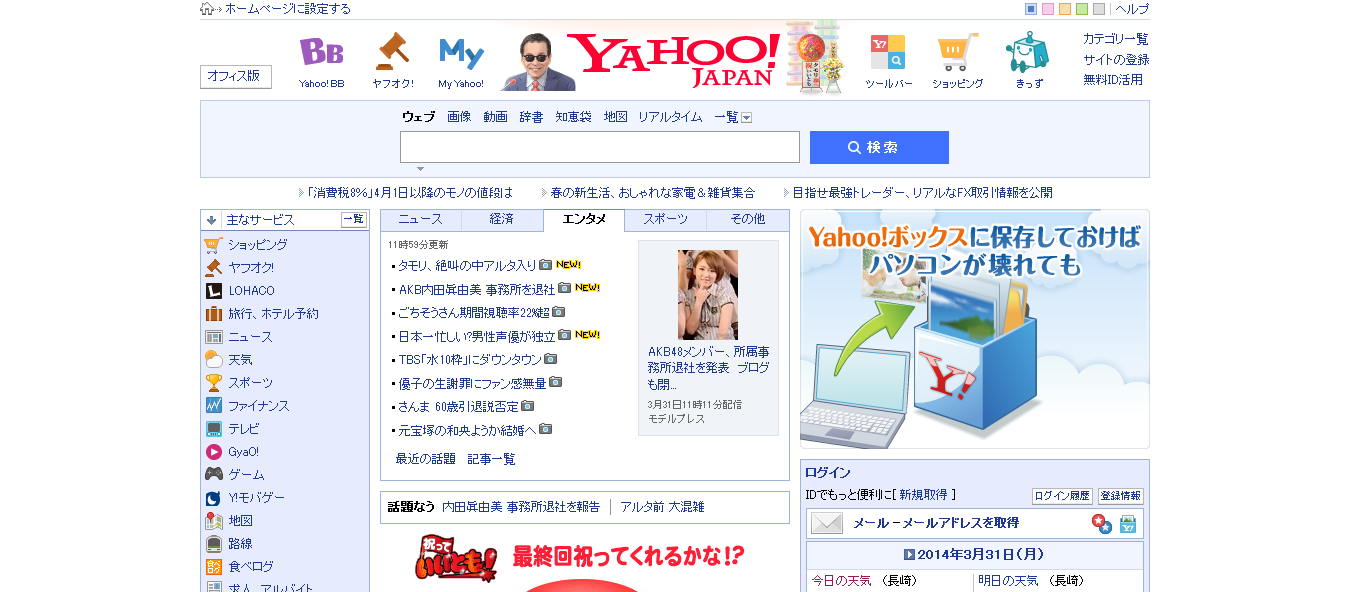This screenshot has width=1349, height=592.
Task: Click the 登録情報 button
Action: click(x=1120, y=496)
